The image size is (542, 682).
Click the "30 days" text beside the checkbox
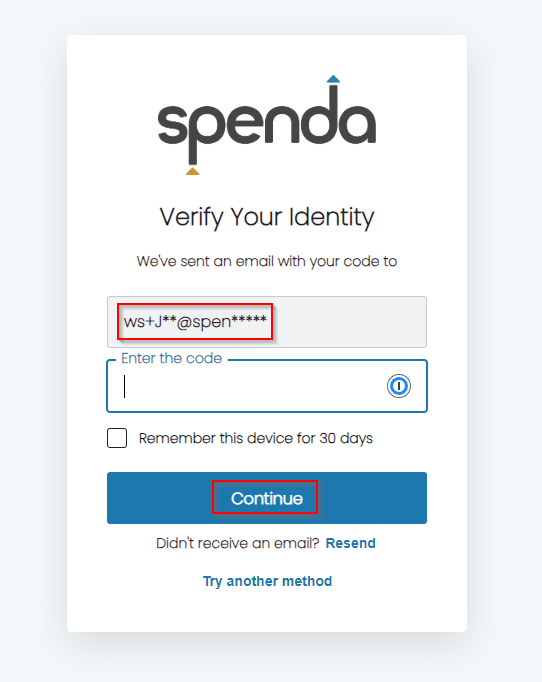[x=346, y=438]
